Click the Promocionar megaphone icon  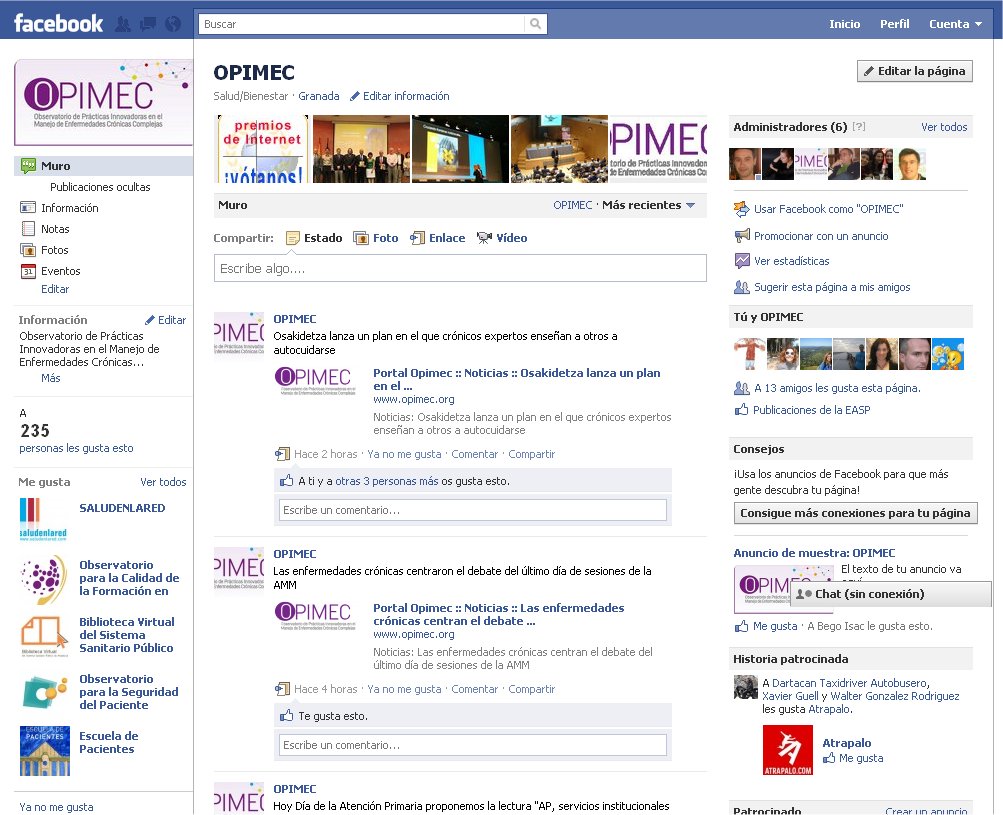[741, 235]
